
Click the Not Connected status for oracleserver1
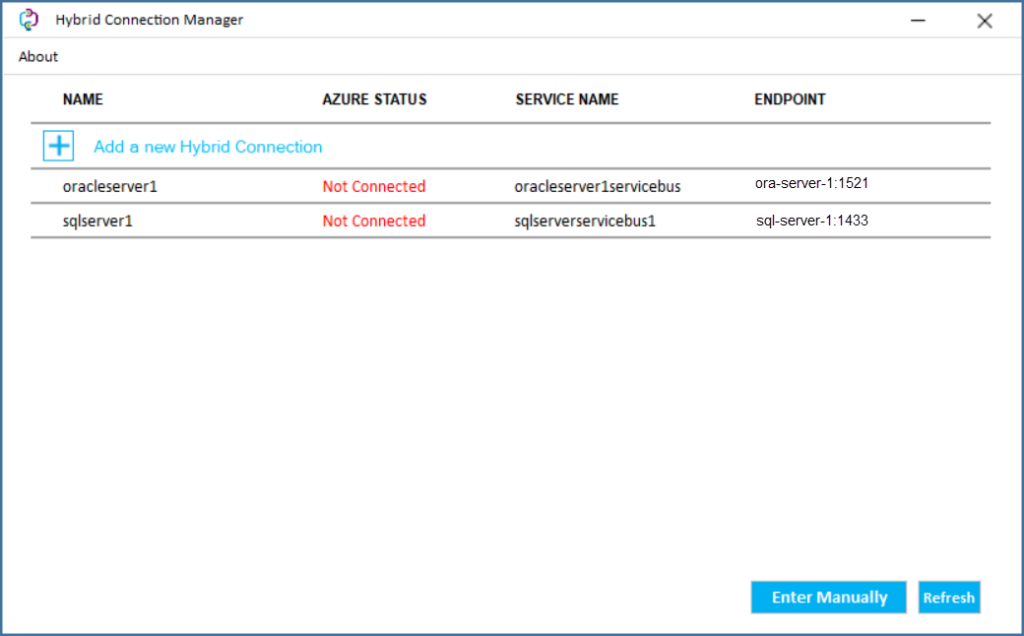374,186
